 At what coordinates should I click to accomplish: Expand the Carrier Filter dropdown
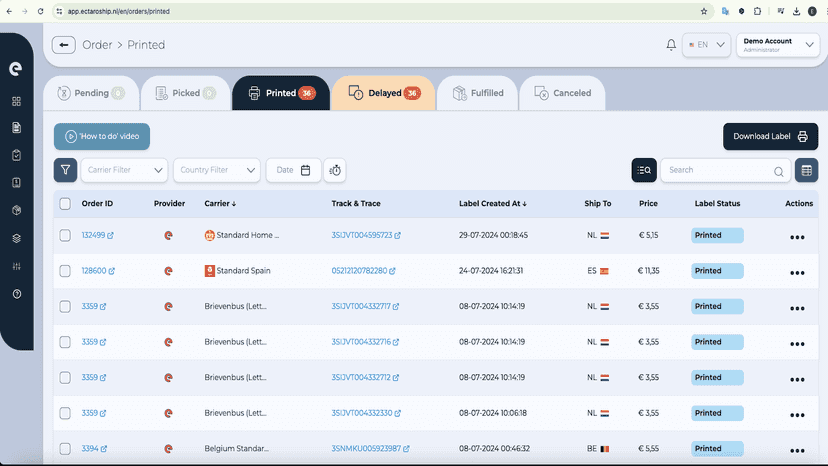click(x=124, y=170)
